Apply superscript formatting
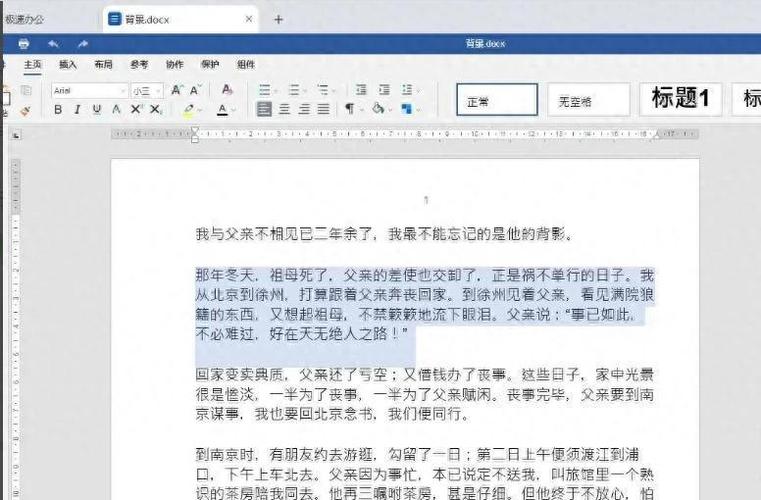 pyautogui.click(x=136, y=110)
